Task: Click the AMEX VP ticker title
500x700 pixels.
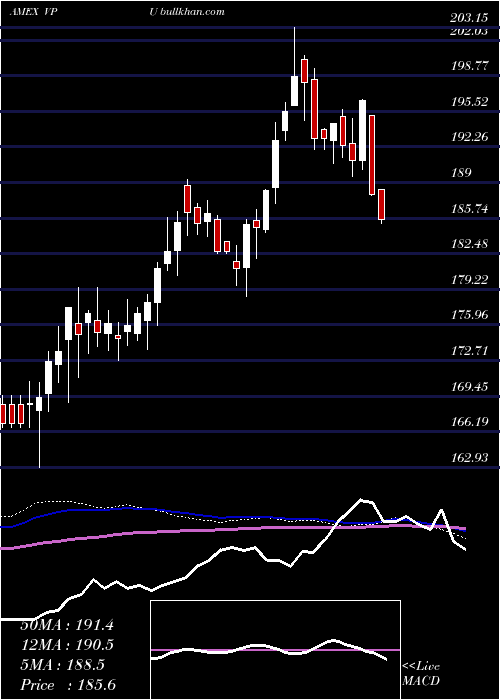Action: 33,12
